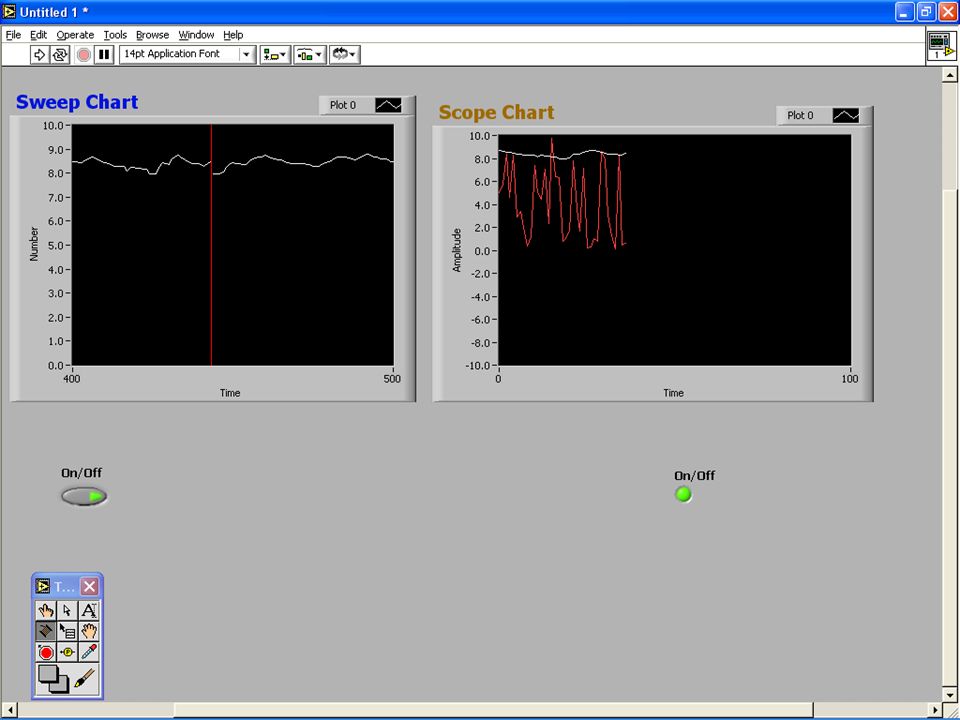Pause the VI execution

pos(104,54)
